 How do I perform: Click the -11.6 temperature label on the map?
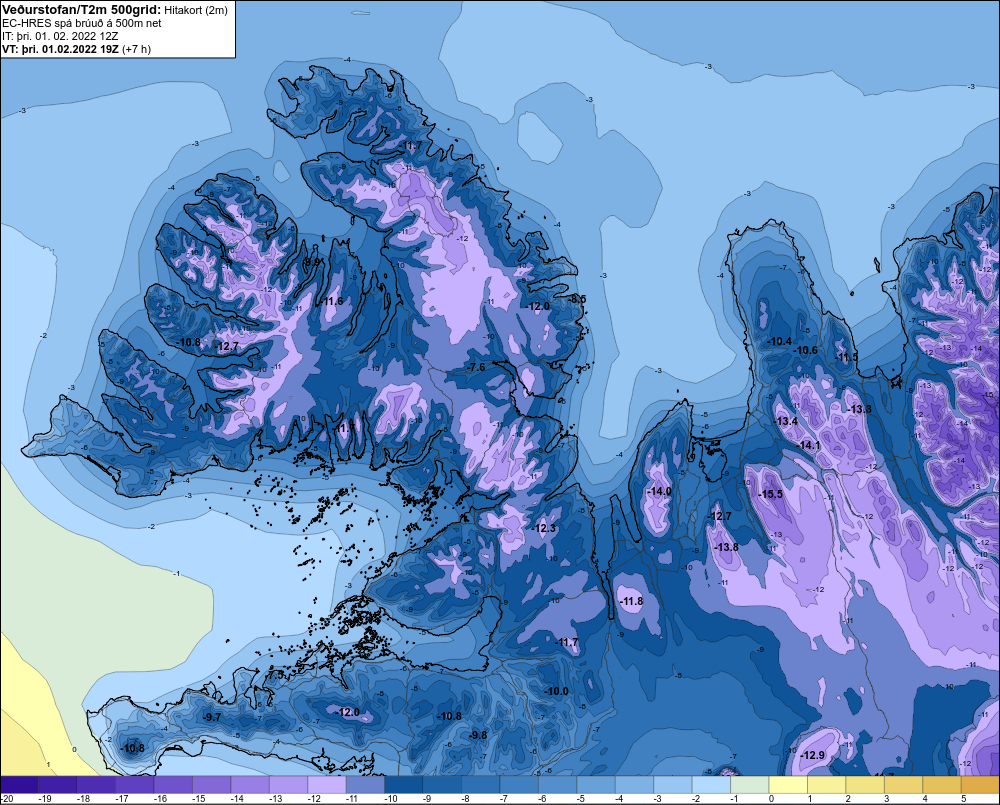click(x=332, y=301)
